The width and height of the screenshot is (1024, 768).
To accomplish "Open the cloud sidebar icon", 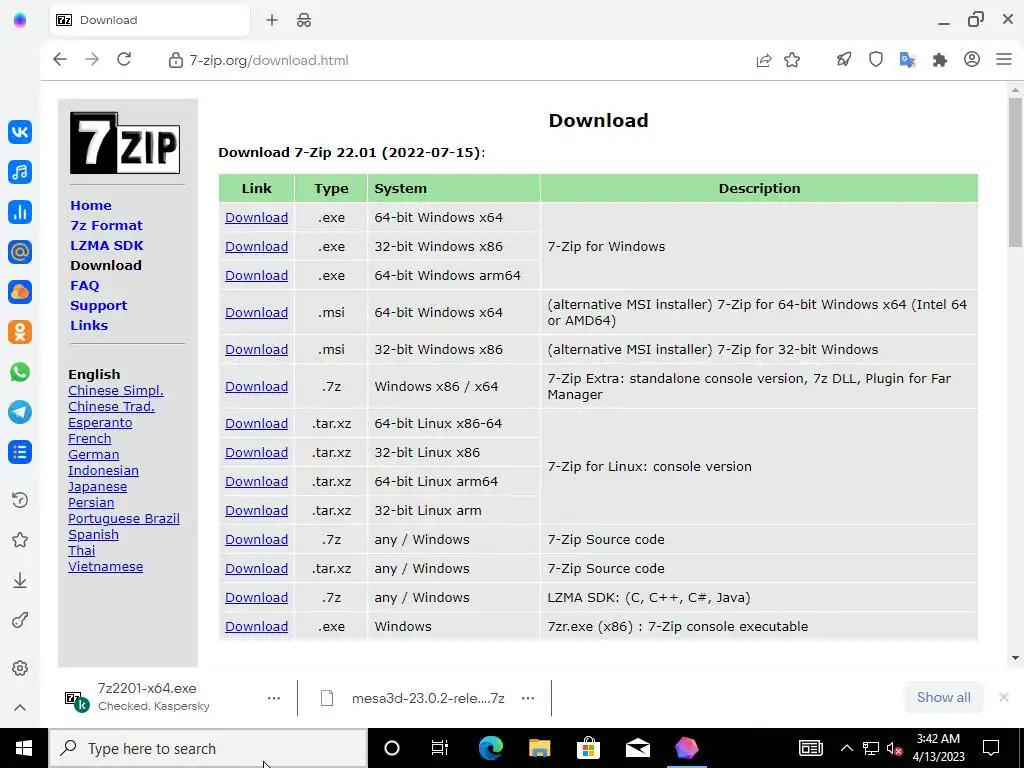I will [x=20, y=292].
